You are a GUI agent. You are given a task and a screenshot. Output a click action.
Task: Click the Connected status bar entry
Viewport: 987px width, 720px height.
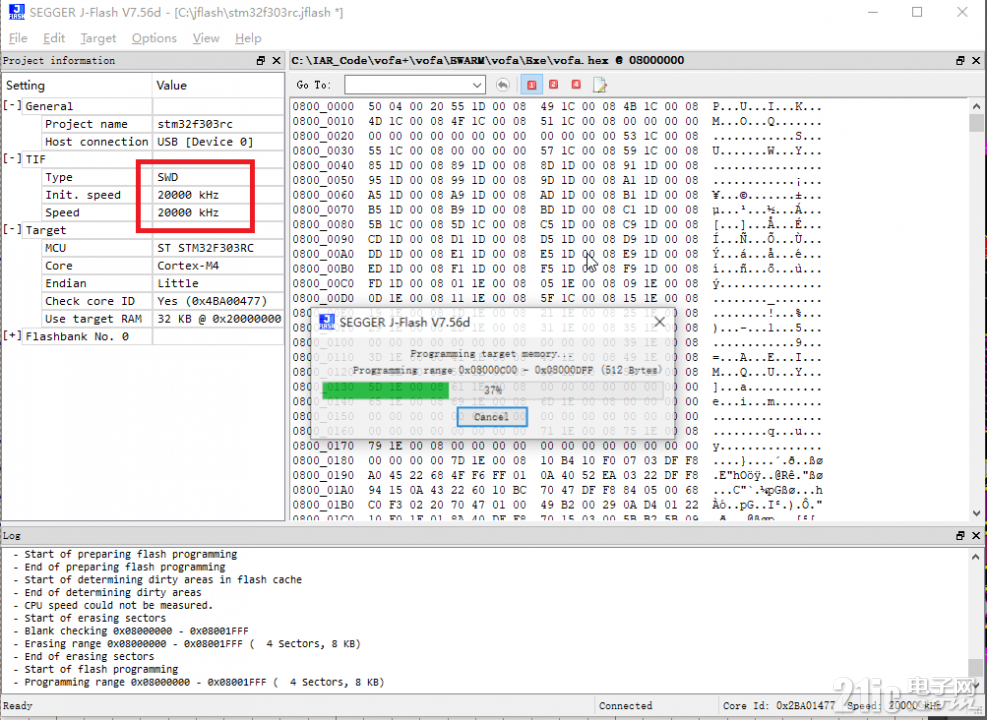626,706
